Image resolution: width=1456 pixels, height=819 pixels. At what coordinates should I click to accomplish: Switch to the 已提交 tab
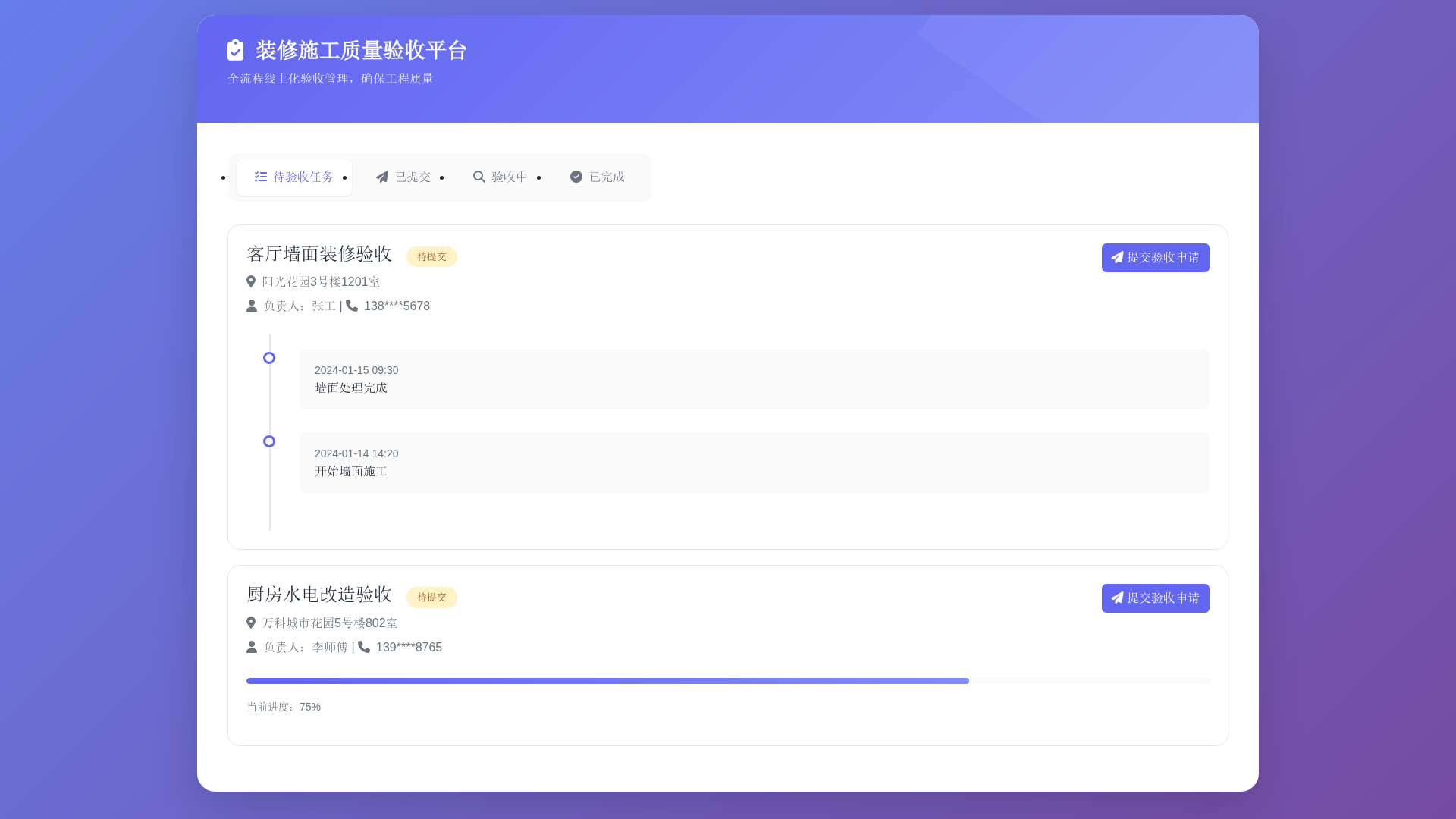[x=403, y=177]
